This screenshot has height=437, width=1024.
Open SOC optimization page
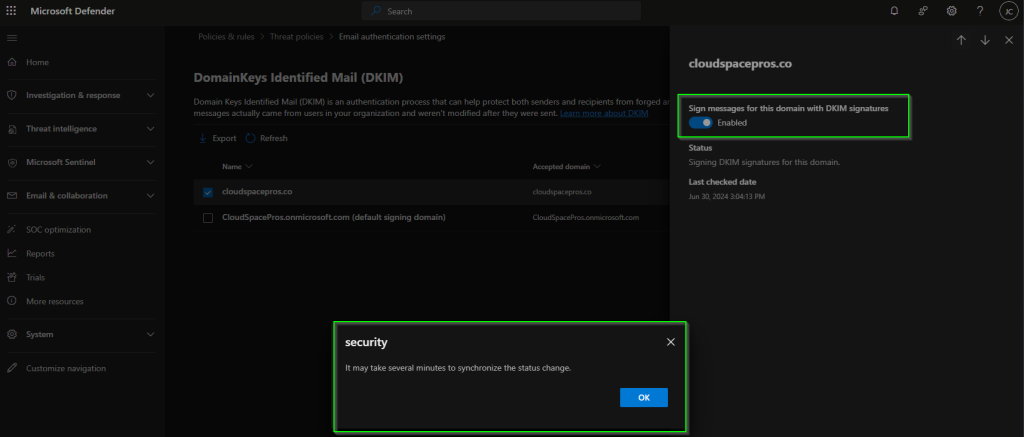(59, 230)
